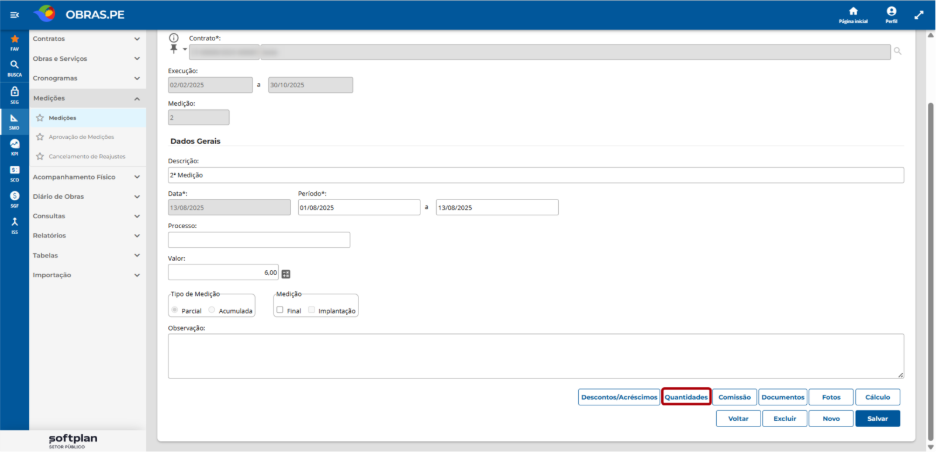Check the Final checkbox
The image size is (936, 453).
tap(279, 310)
